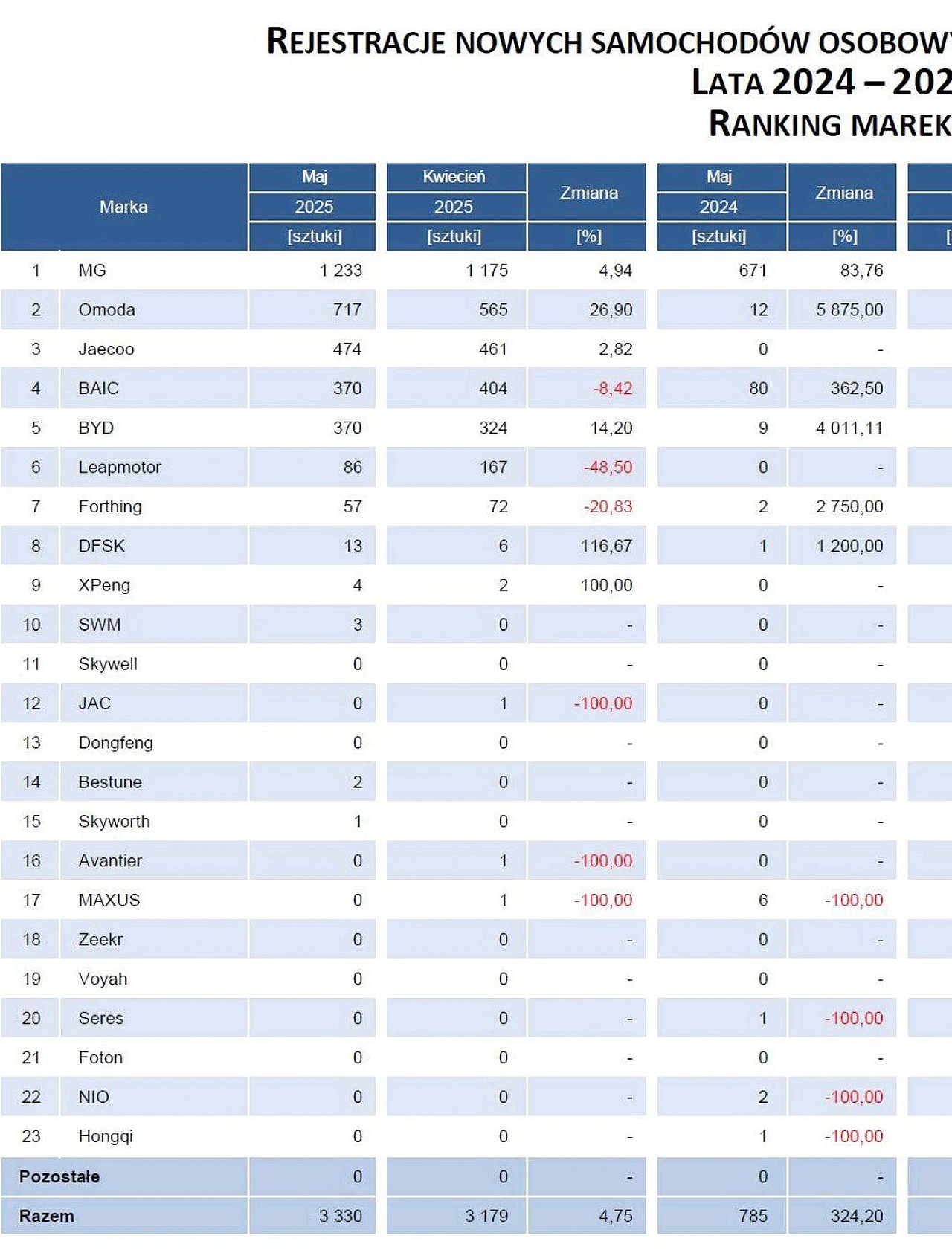This screenshot has height=1250, width=952.
Task: Select DFSK's change value '116,67'
Action: click(606, 547)
